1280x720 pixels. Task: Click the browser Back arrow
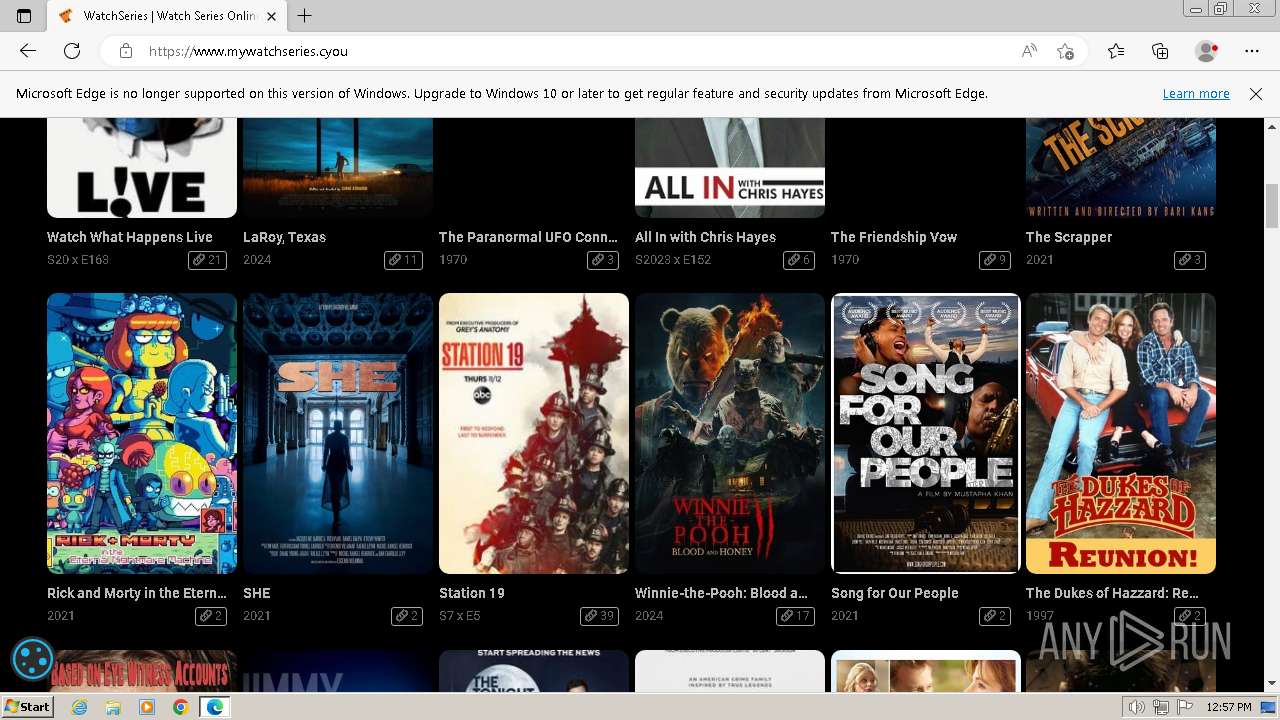pyautogui.click(x=28, y=51)
